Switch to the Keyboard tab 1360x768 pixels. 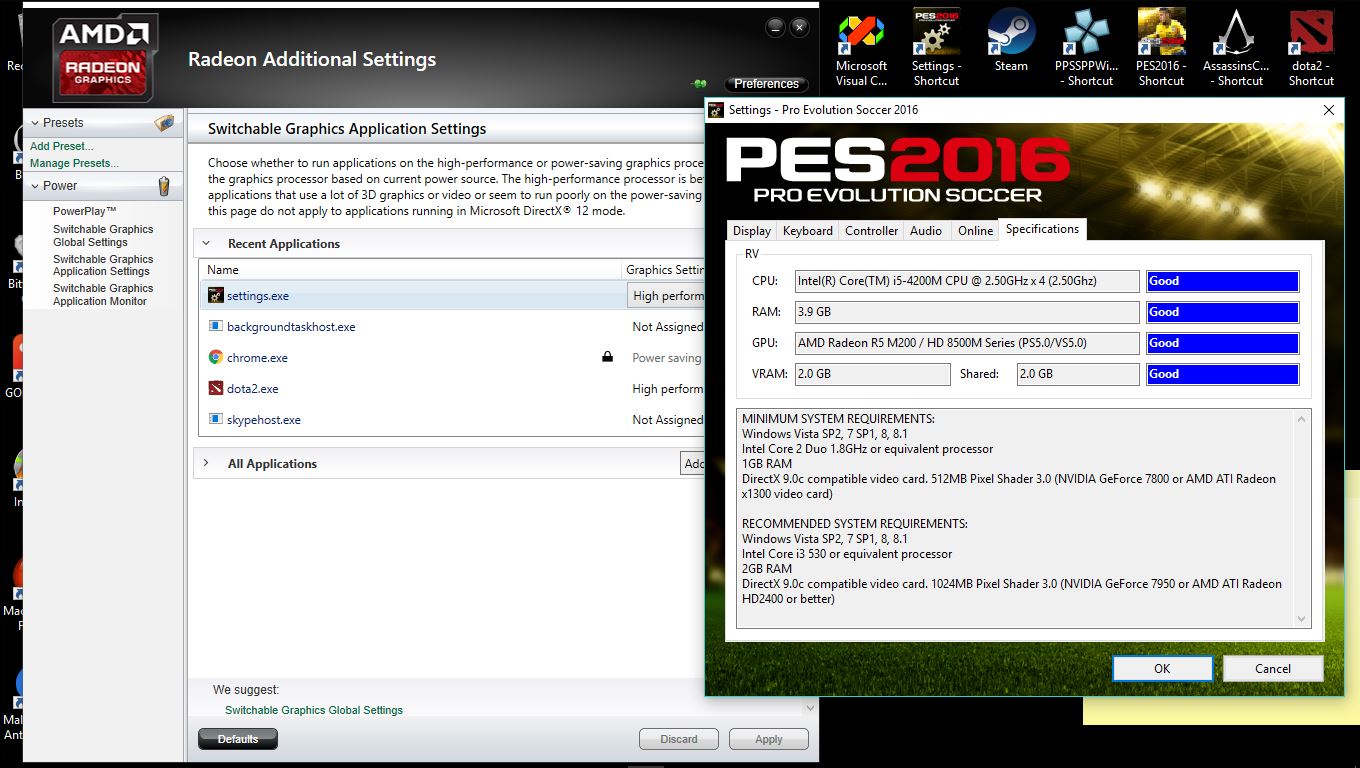[x=808, y=231]
